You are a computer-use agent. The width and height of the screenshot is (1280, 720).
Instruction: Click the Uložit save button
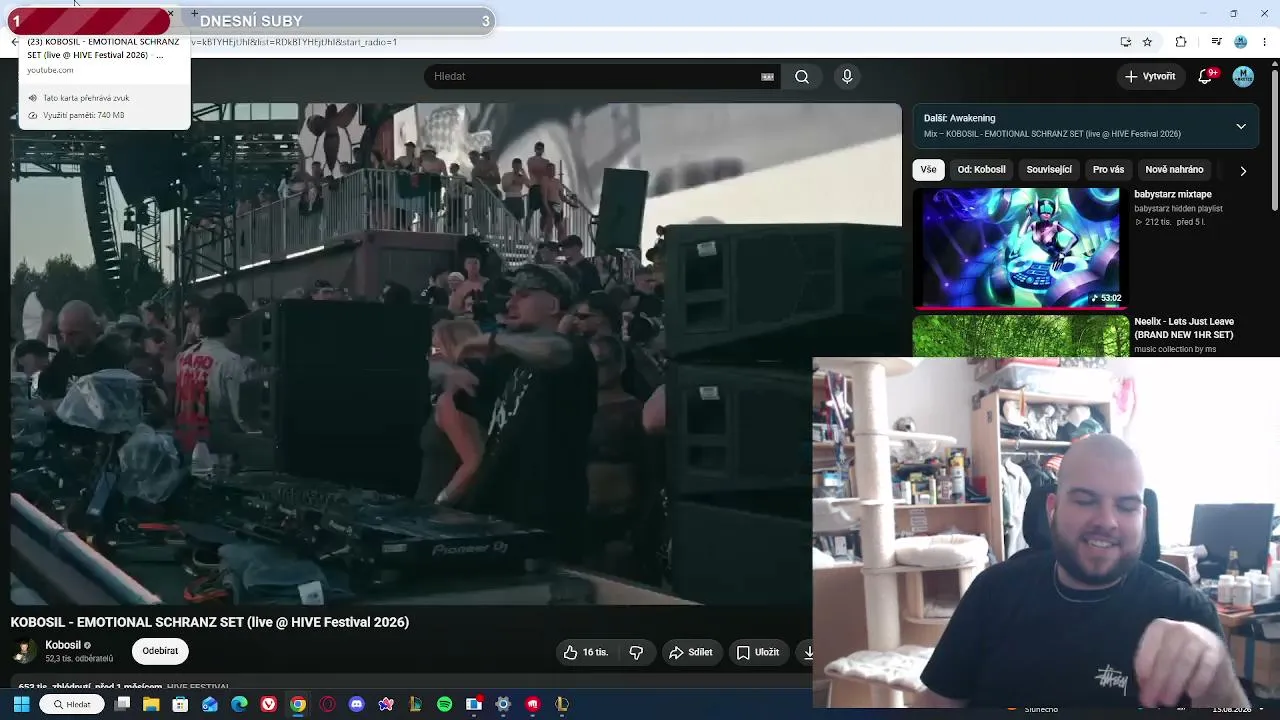coord(758,652)
